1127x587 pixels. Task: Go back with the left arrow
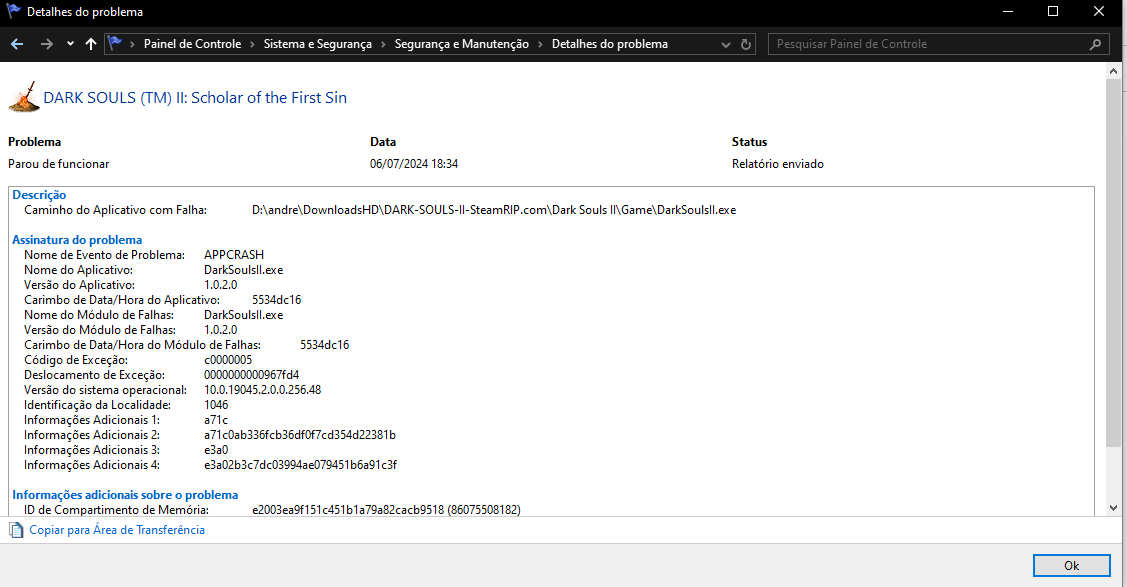17,44
